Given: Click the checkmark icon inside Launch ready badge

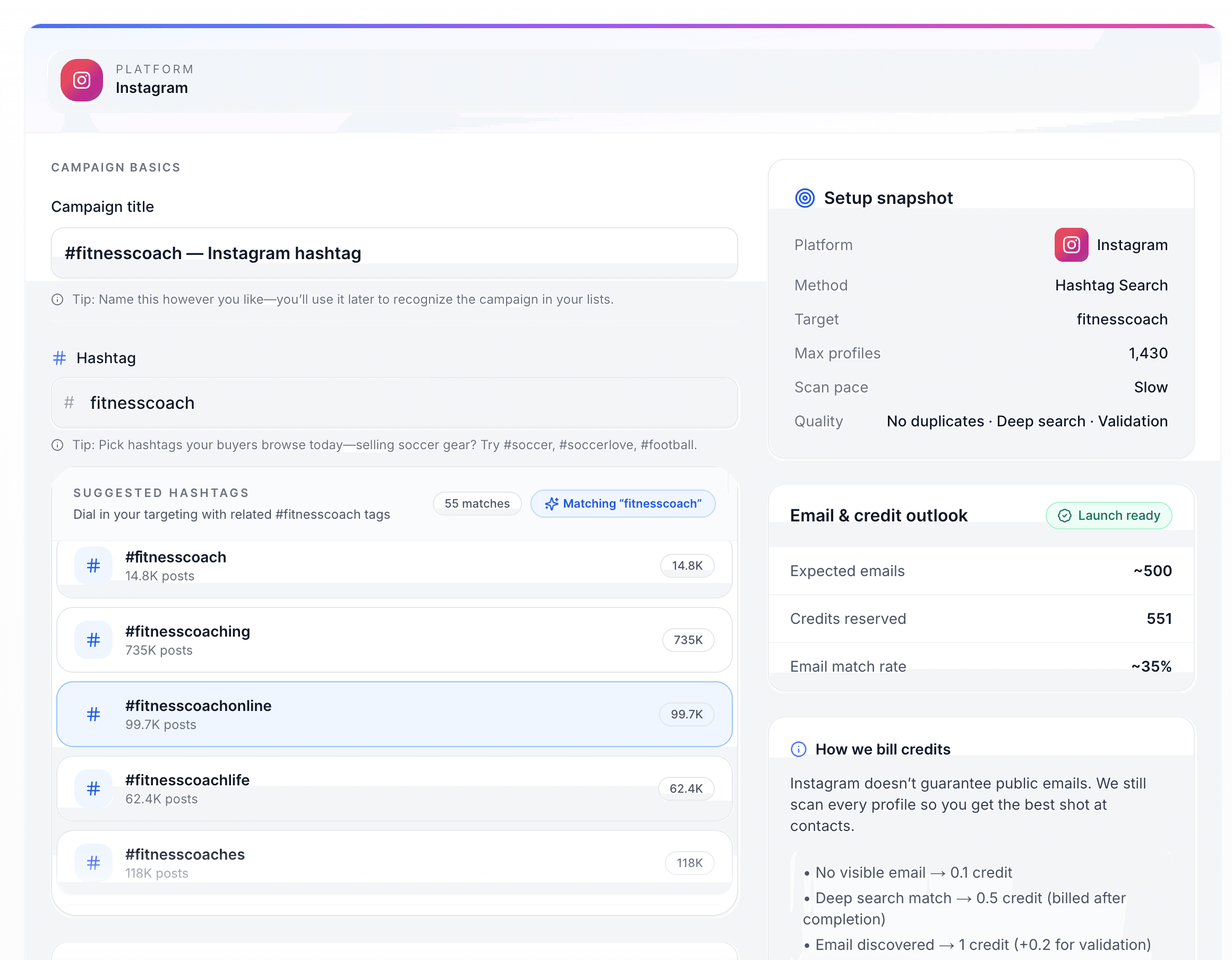Looking at the screenshot, I should point(1065,515).
